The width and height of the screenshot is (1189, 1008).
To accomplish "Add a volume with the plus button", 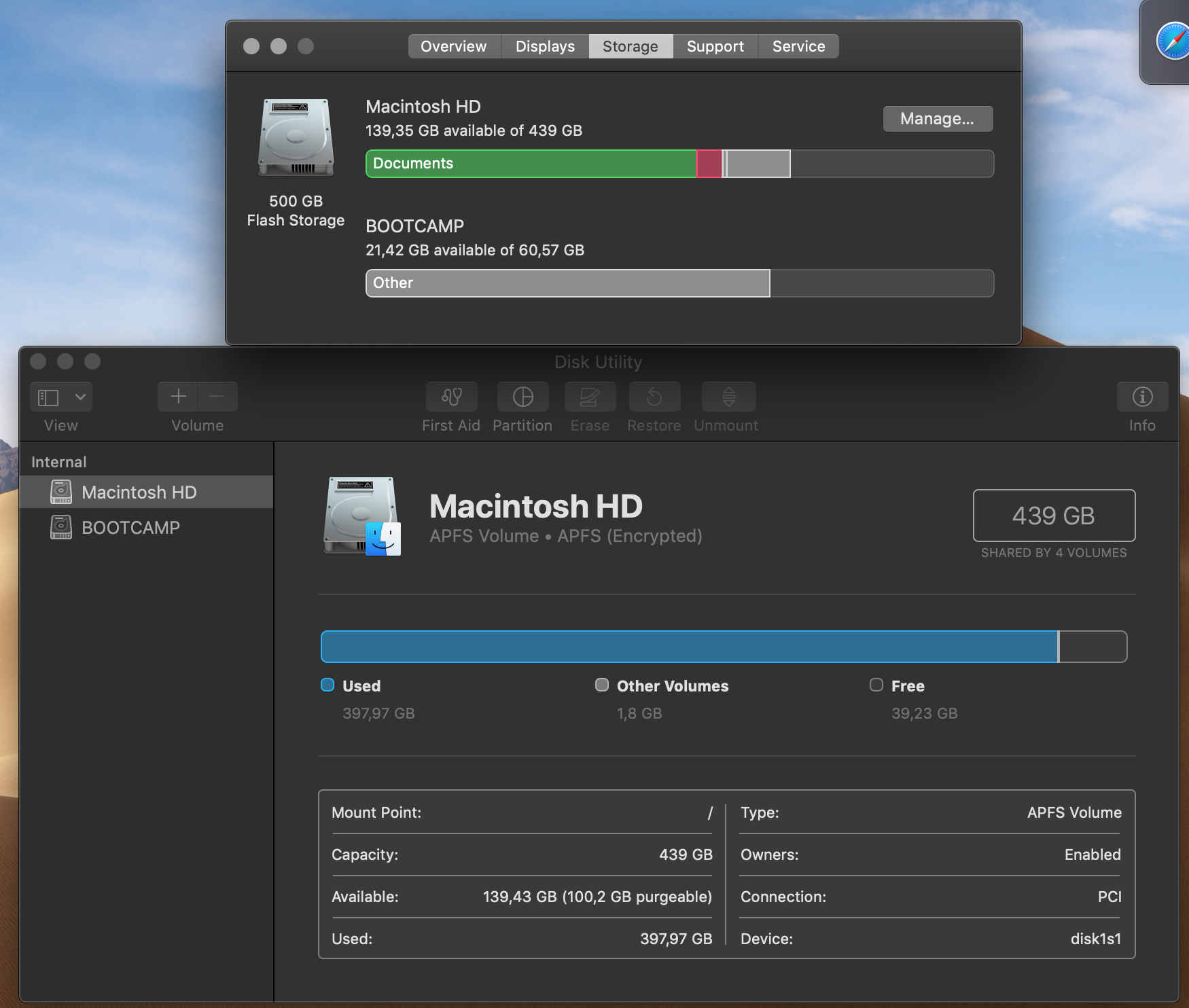I will (x=178, y=397).
